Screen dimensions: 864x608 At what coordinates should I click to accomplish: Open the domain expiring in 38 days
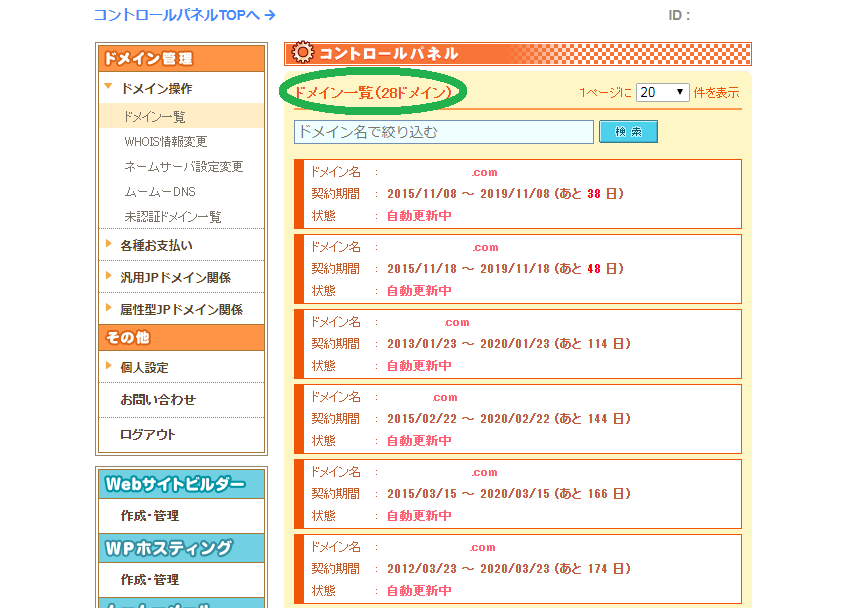coord(485,173)
